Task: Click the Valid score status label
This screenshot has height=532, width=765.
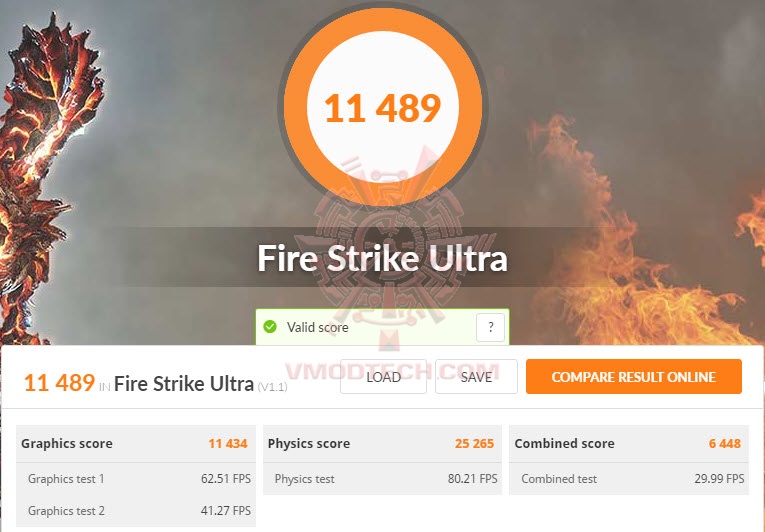Action: click(318, 327)
